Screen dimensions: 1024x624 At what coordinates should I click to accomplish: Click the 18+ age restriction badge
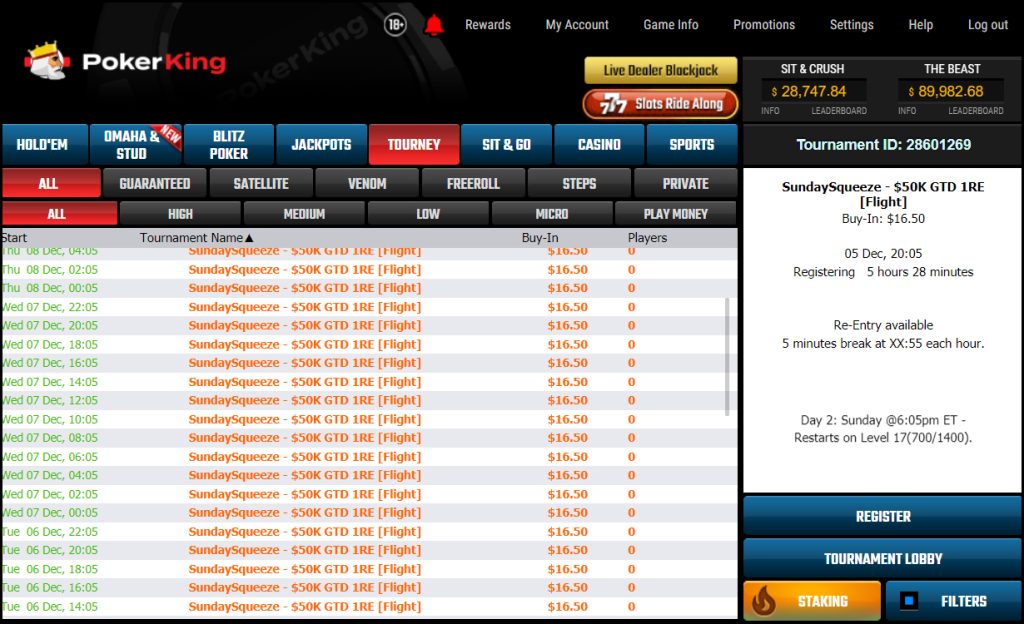point(395,25)
